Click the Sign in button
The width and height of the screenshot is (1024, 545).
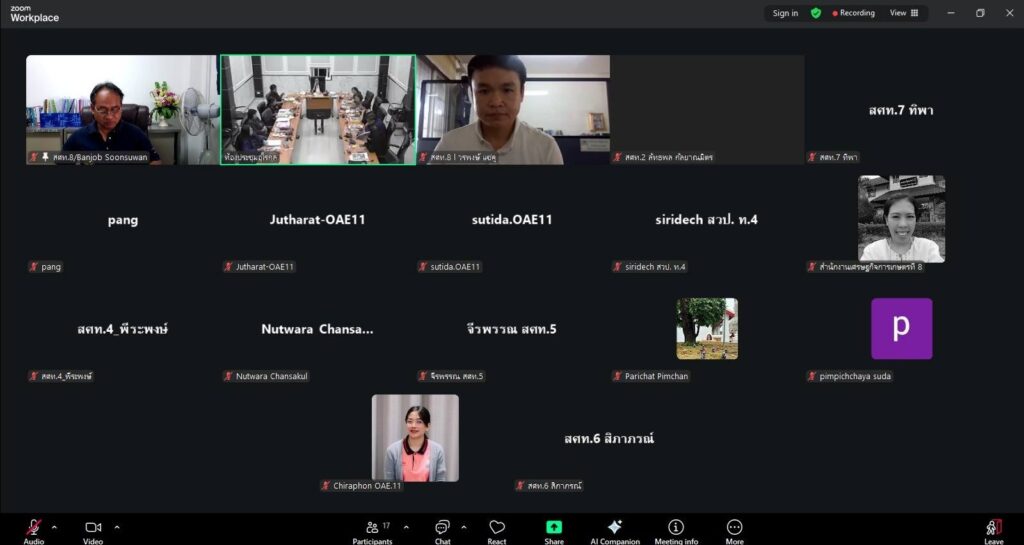[x=786, y=13]
